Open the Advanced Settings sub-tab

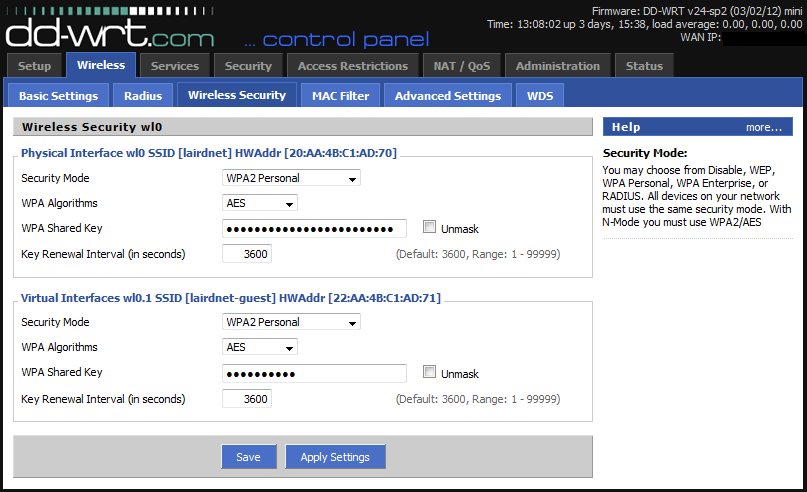pyautogui.click(x=447, y=96)
